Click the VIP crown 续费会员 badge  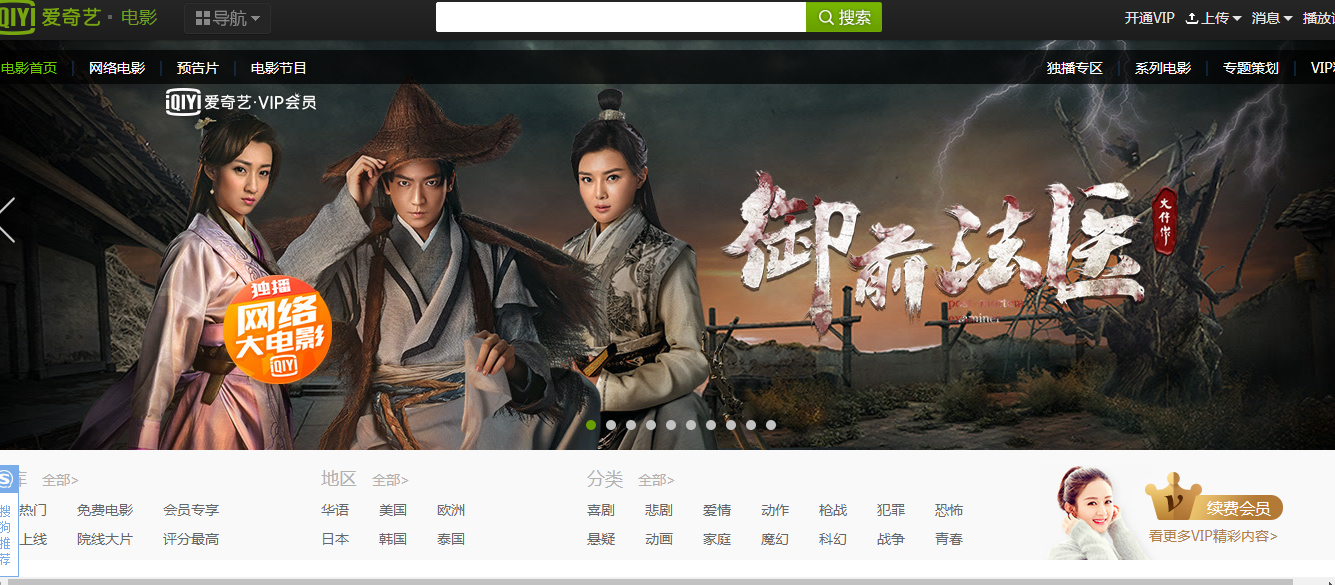tap(1214, 499)
